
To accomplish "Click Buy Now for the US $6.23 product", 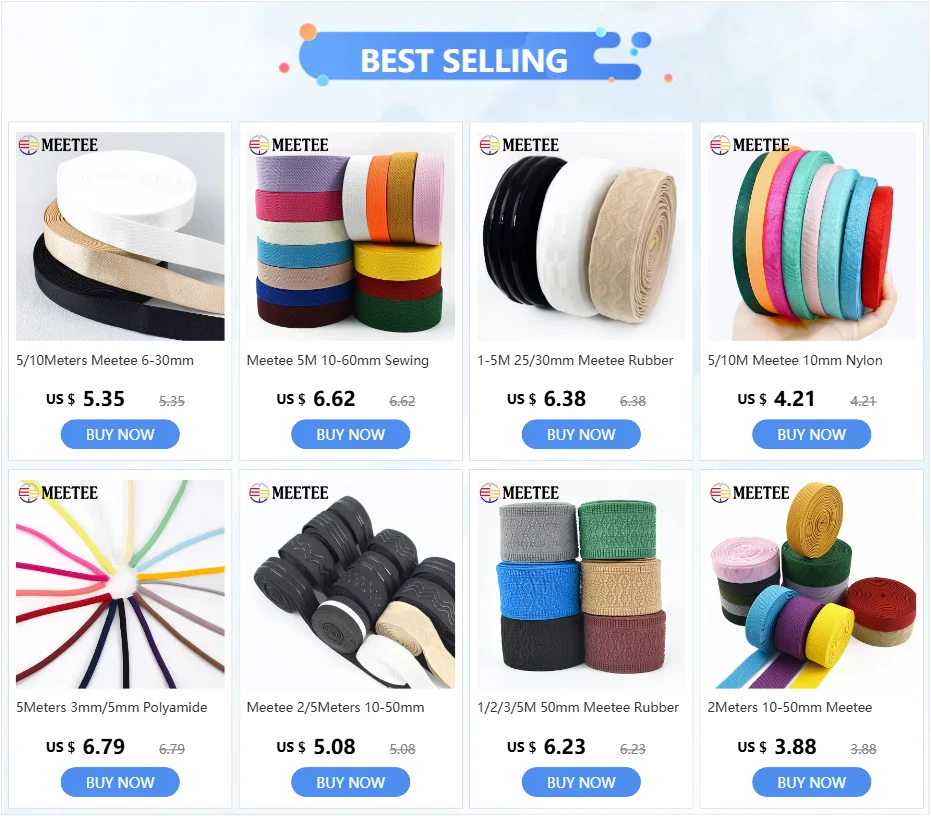I will point(581,782).
